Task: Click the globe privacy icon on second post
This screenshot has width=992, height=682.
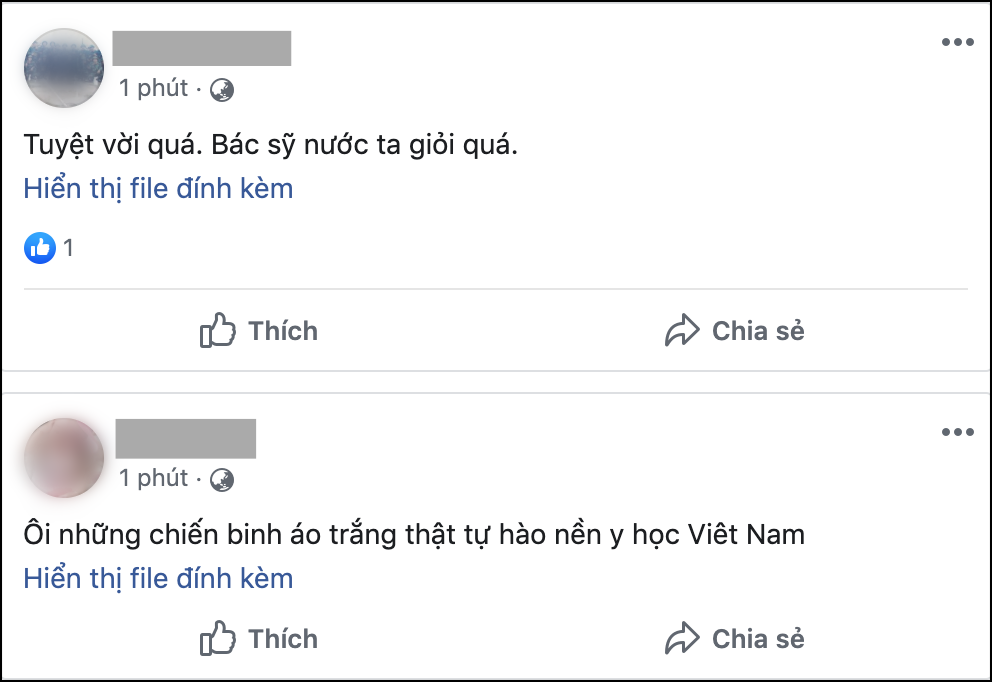Action: tap(222, 480)
